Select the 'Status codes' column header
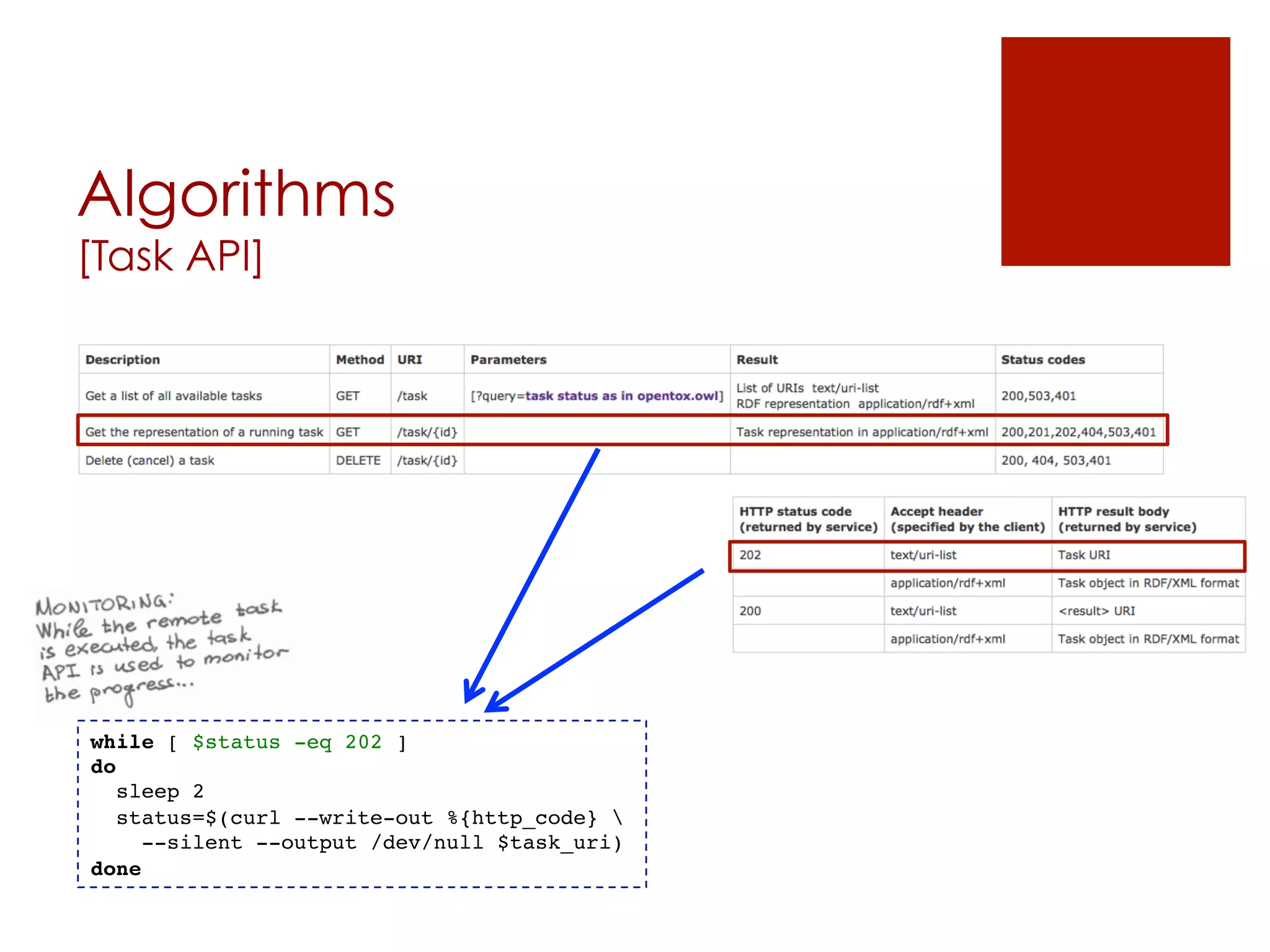Image resolution: width=1270 pixels, height=952 pixels. tap(1042, 359)
